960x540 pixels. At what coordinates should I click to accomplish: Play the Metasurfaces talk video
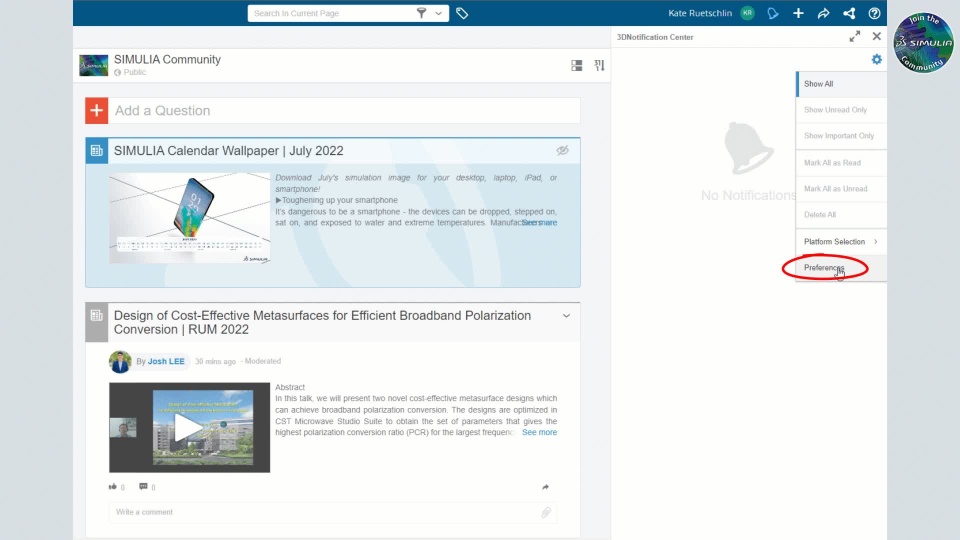tap(190, 427)
